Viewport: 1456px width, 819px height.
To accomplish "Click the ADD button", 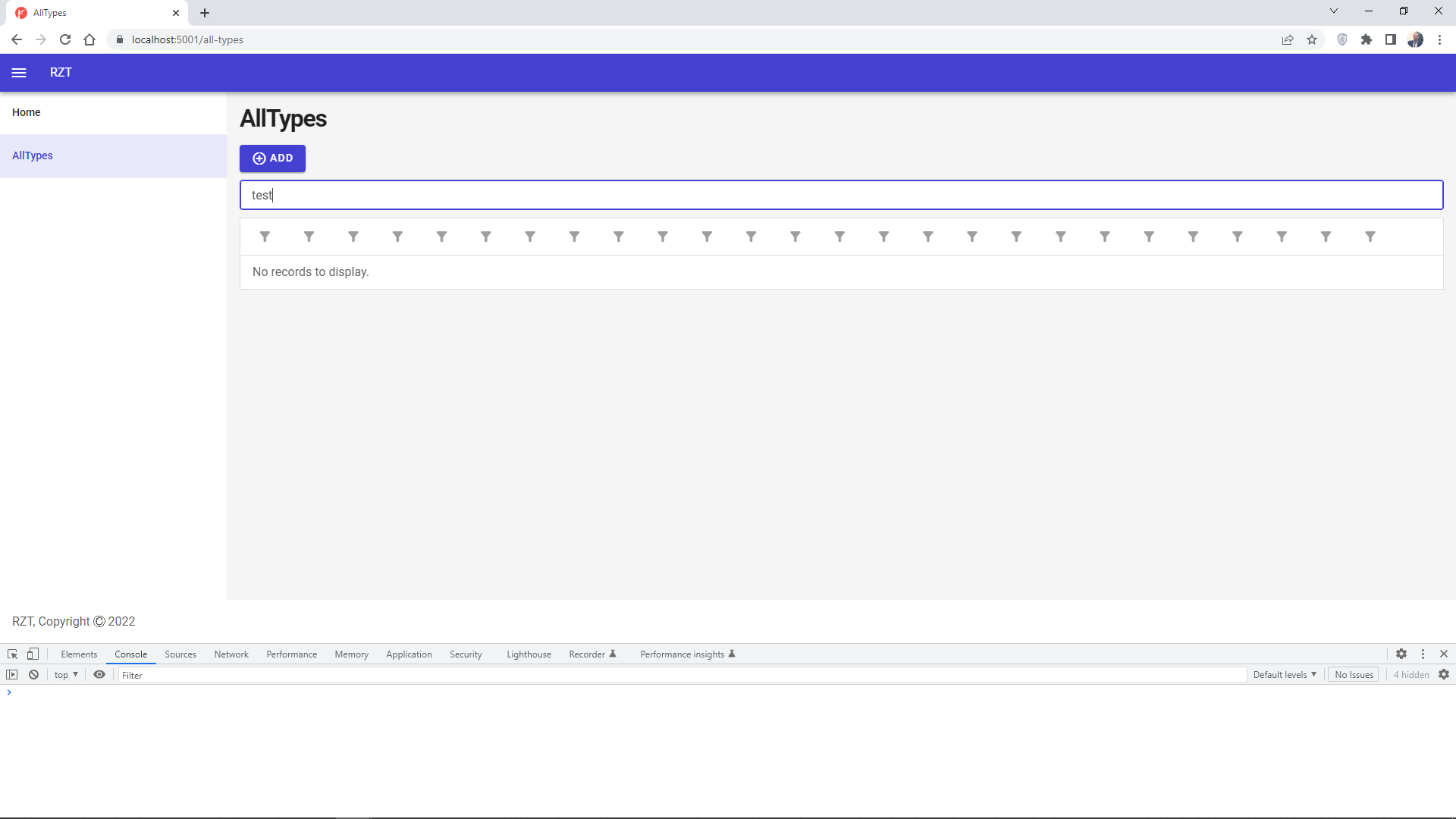I will 272,158.
